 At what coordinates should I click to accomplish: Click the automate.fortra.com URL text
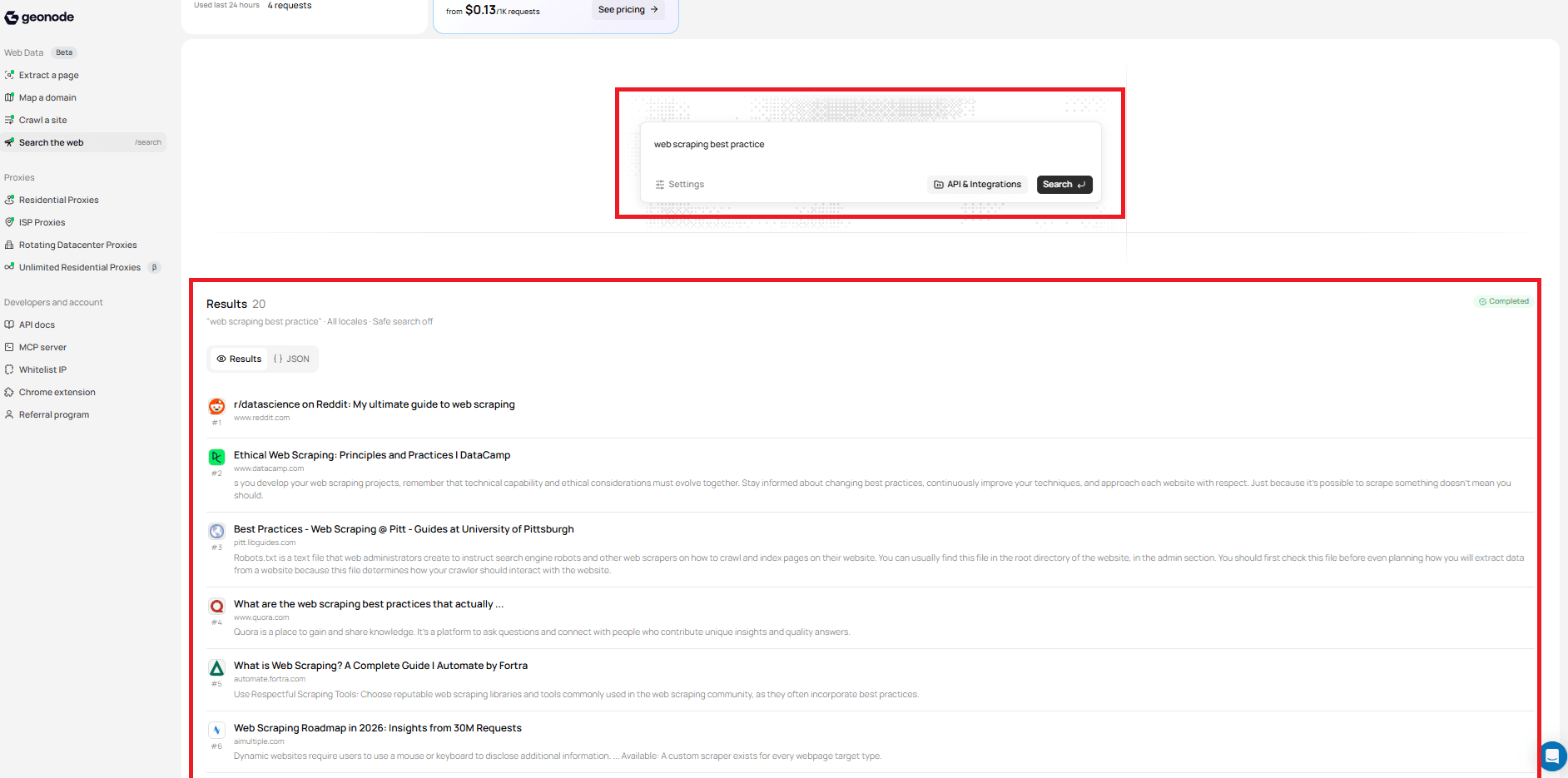tap(270, 679)
